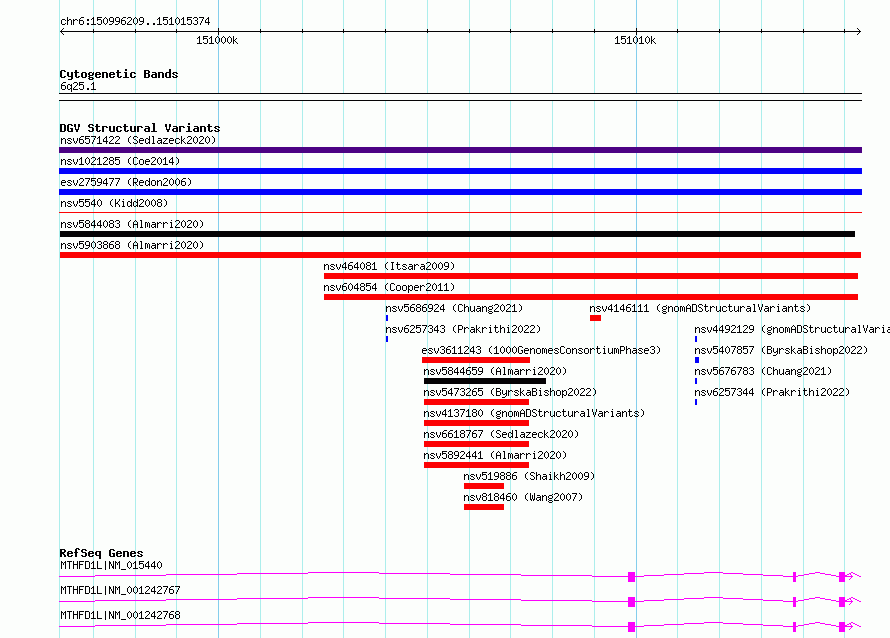
Task: Click the red bar under nsv604854
Action: [x=591, y=297]
